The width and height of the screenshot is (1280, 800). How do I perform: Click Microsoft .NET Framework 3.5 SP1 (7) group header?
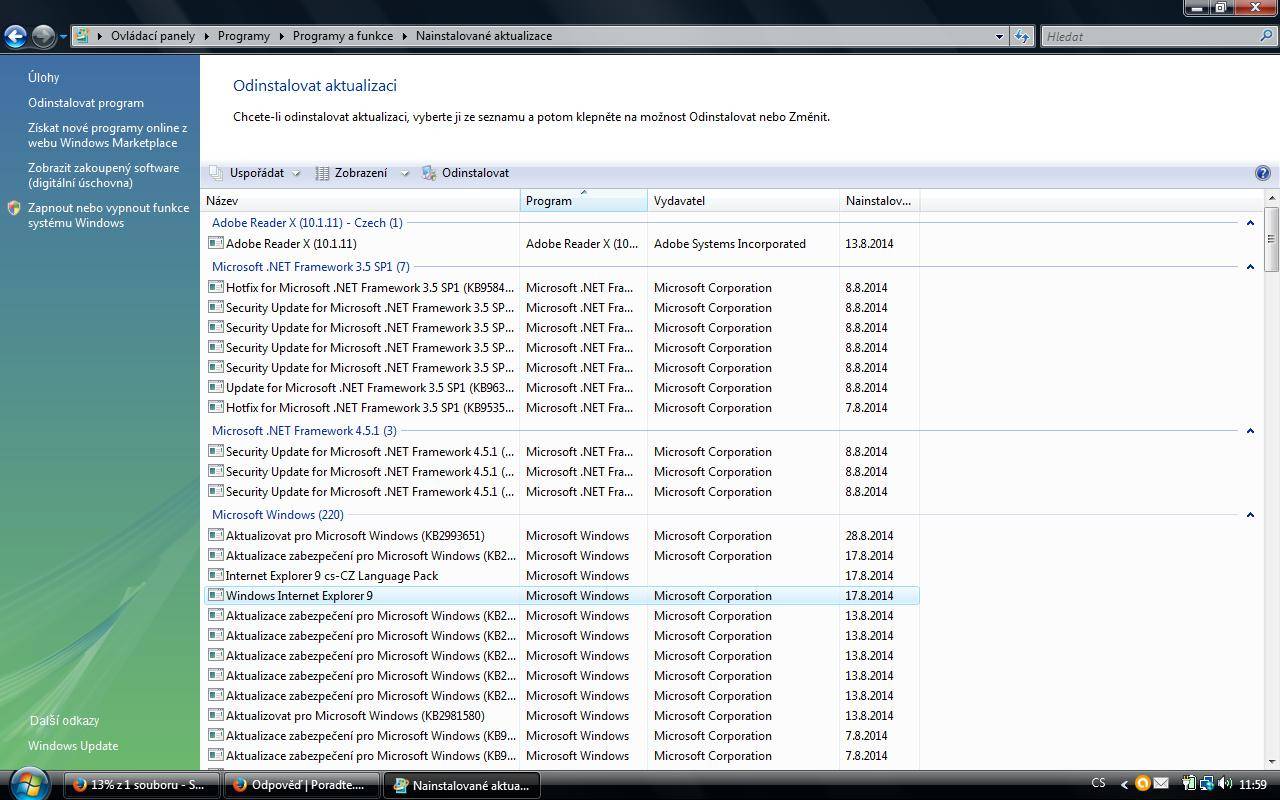click(x=311, y=267)
